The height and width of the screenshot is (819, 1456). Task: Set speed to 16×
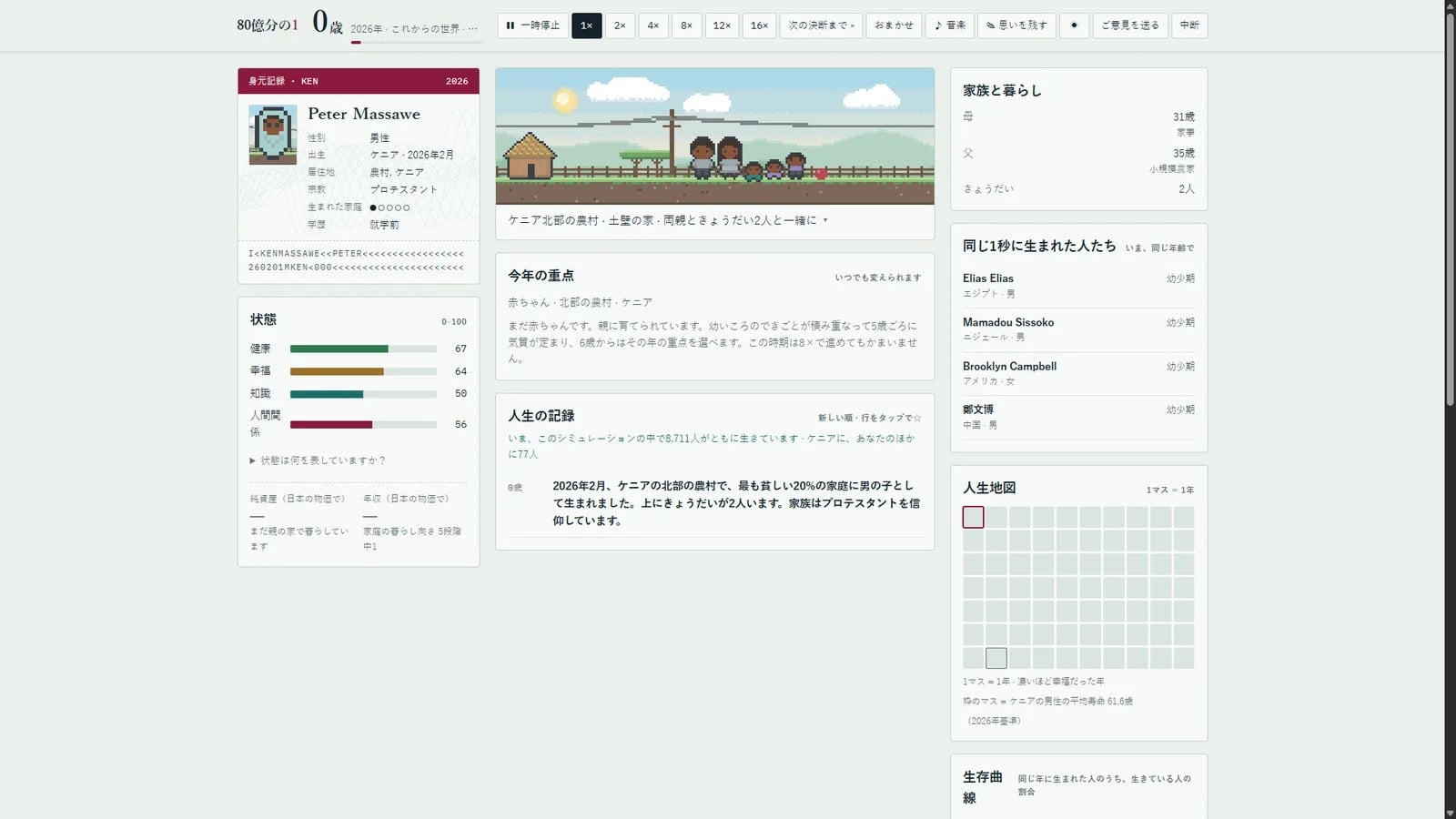coord(759,25)
